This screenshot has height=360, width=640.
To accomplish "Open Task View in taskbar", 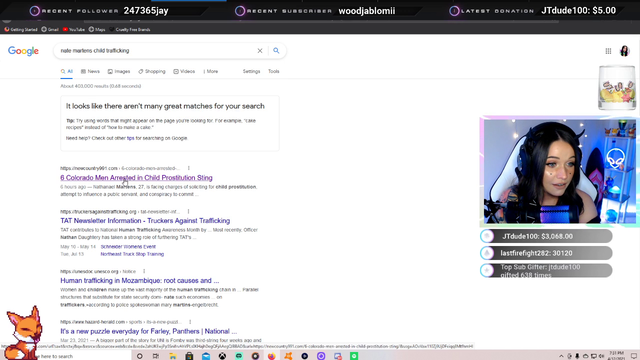I will click(x=156, y=356).
